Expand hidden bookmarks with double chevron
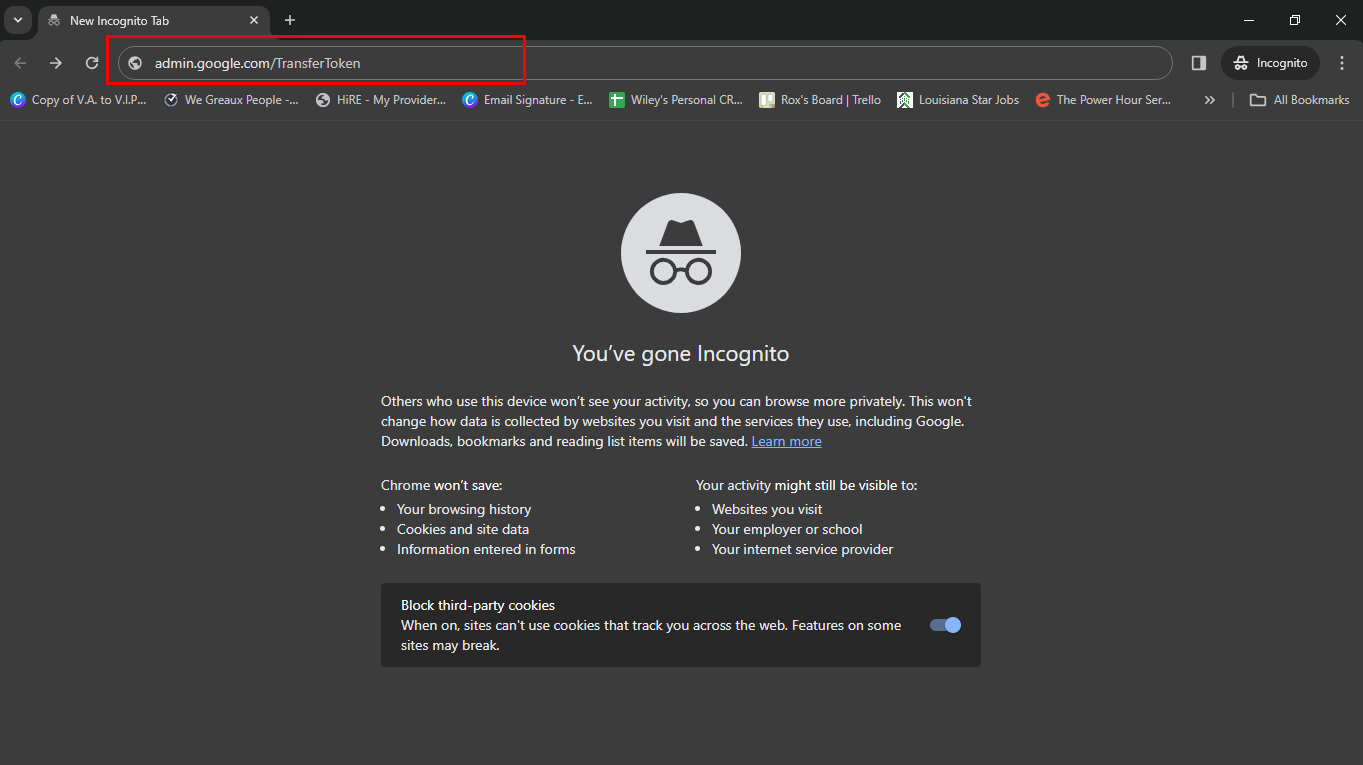 (1210, 100)
